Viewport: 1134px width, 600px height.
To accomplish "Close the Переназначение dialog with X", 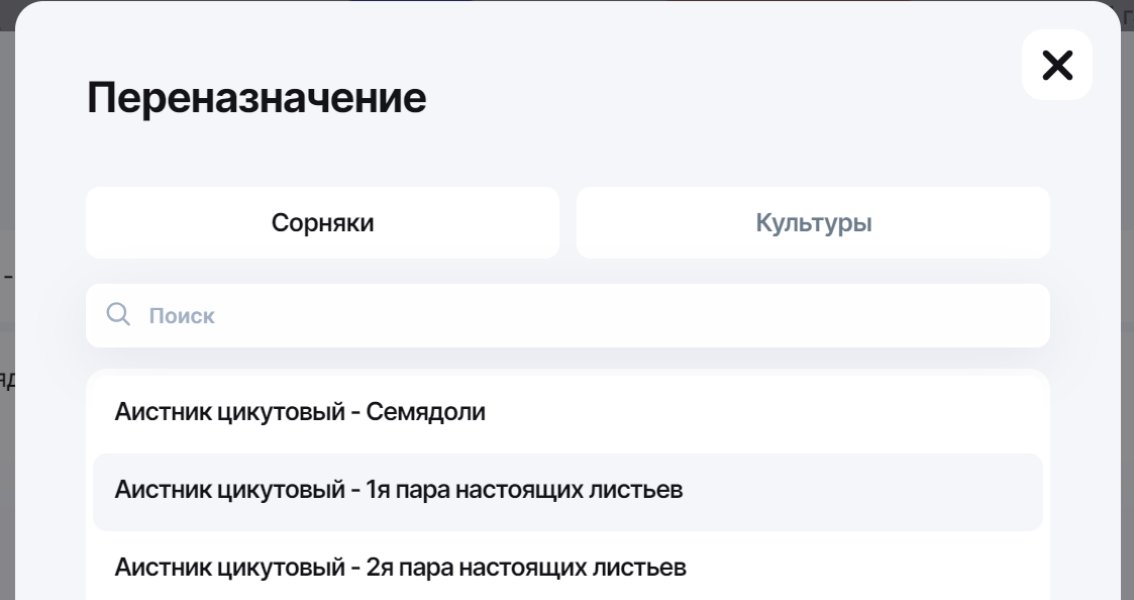I will tap(1057, 66).
